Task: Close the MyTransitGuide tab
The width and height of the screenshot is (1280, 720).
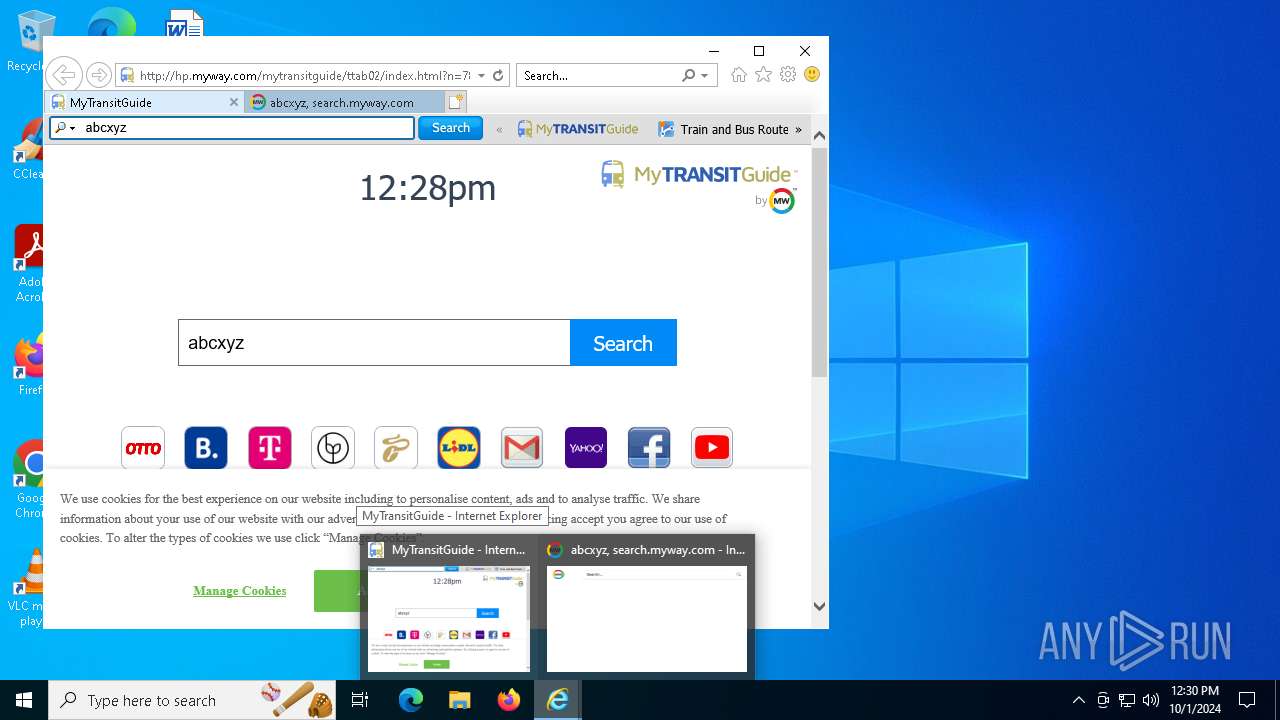Action: [x=234, y=102]
